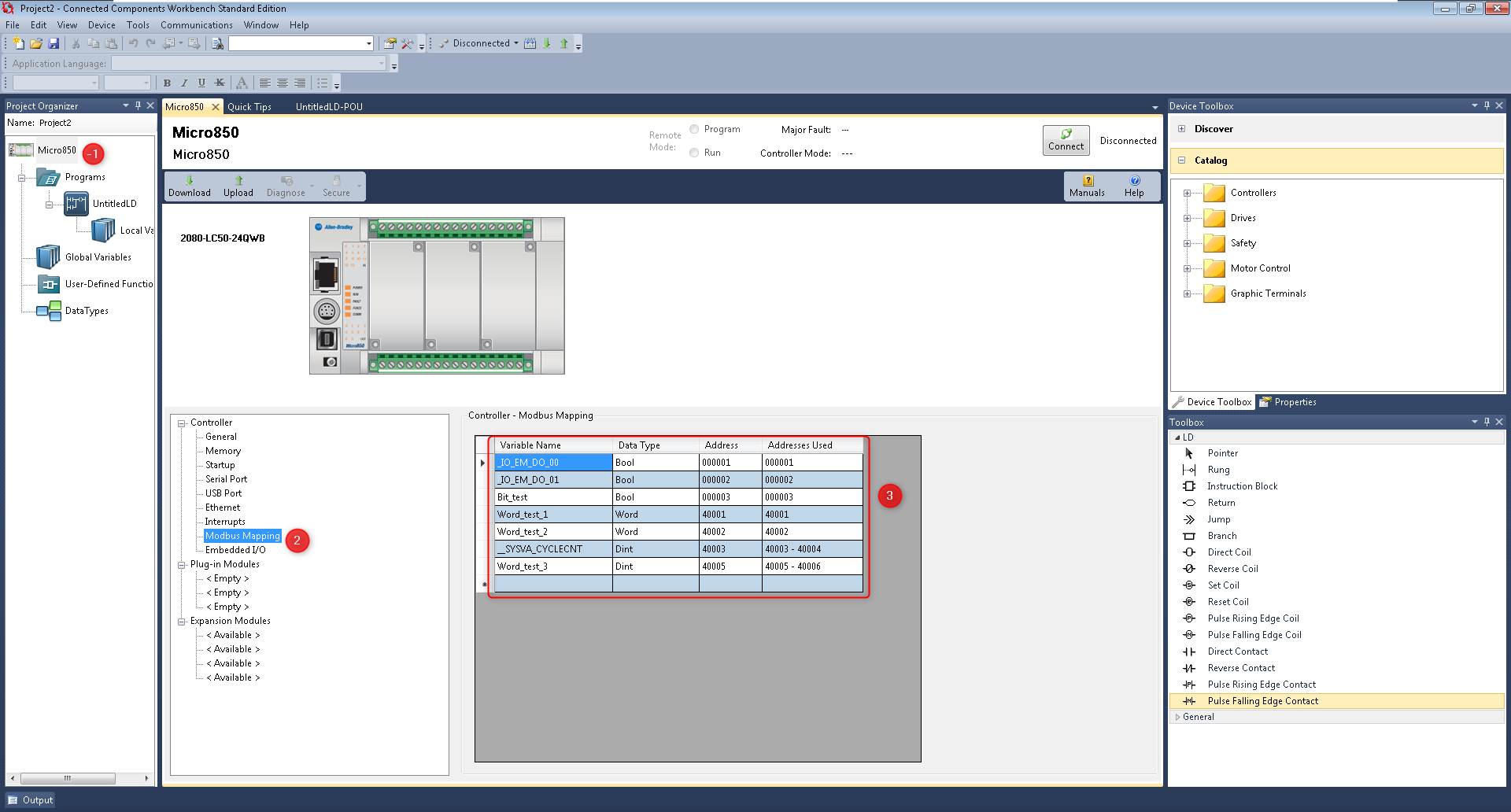Click the green download arrow in top toolbar

[547, 43]
